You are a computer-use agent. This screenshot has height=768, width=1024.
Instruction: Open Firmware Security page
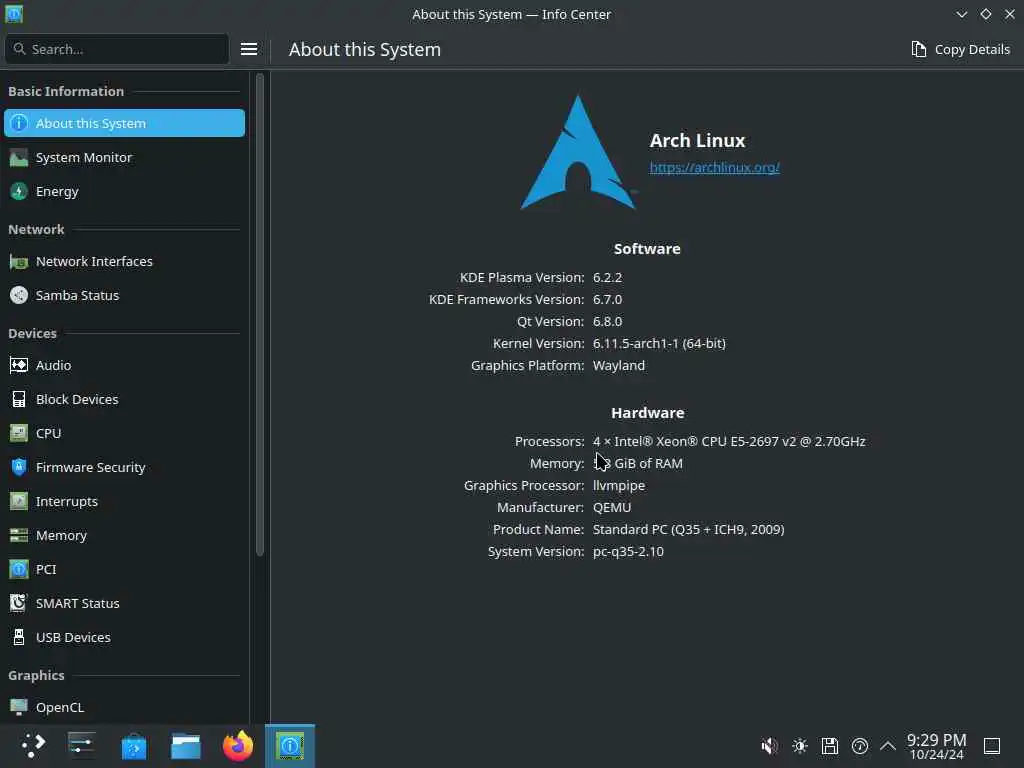click(x=124, y=467)
